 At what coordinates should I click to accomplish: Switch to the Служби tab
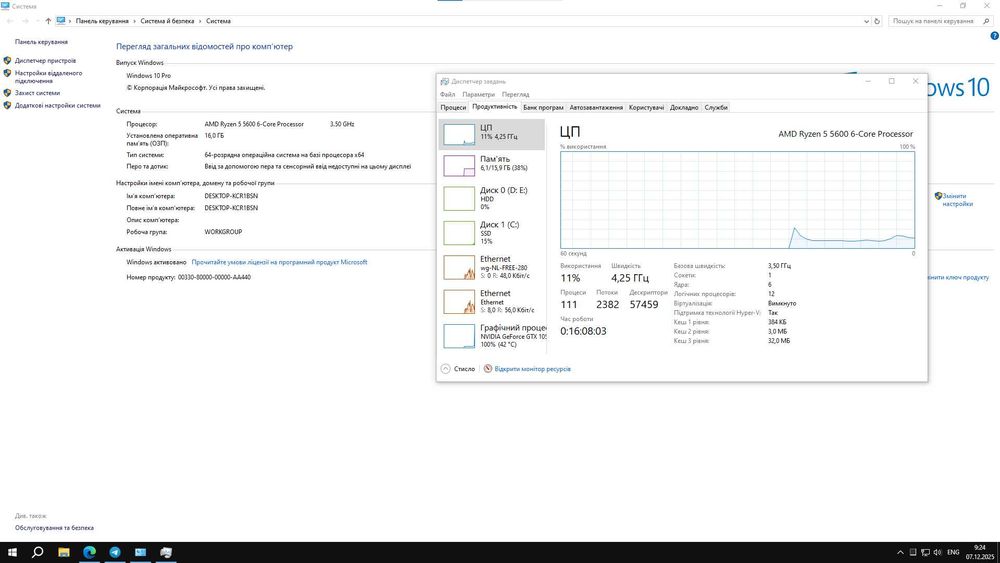(x=716, y=107)
